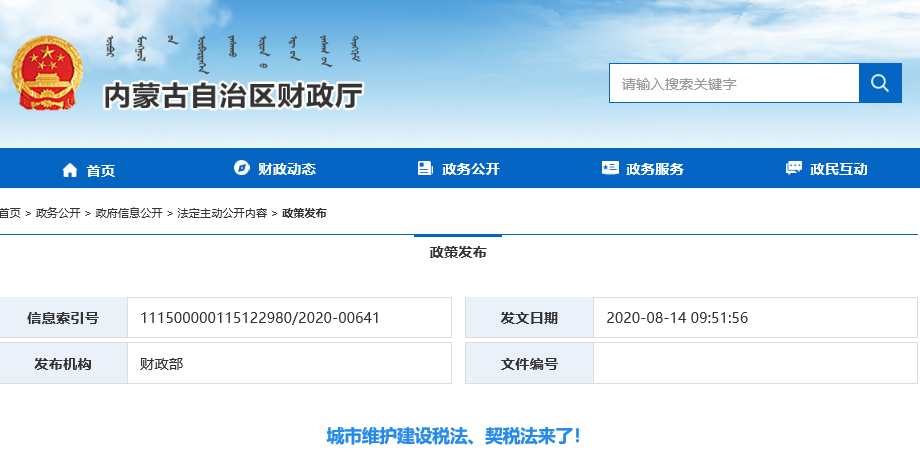Open the 首页 navigation menu item
Image resolution: width=920 pixels, height=457 pixels.
tap(100, 170)
